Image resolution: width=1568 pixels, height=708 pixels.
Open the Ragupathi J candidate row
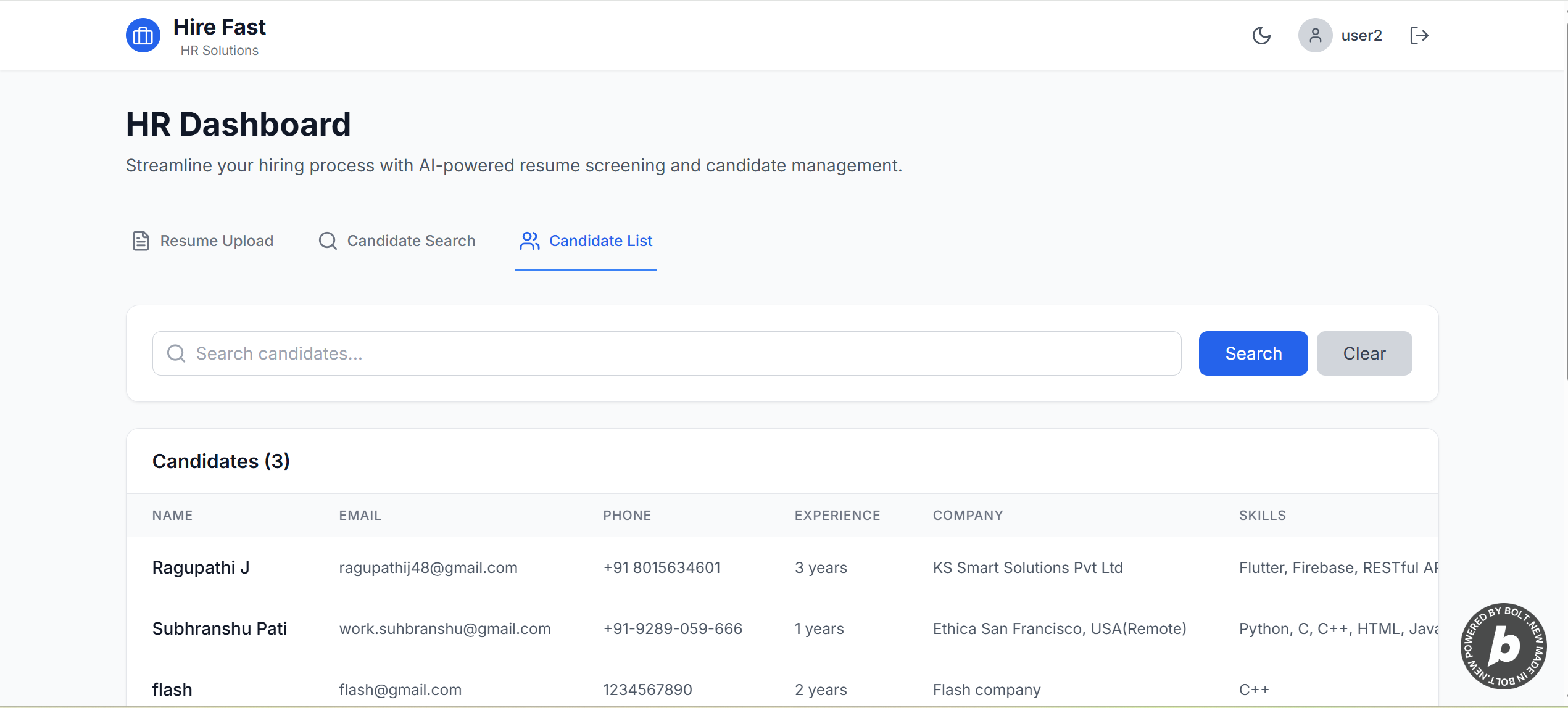pos(201,567)
